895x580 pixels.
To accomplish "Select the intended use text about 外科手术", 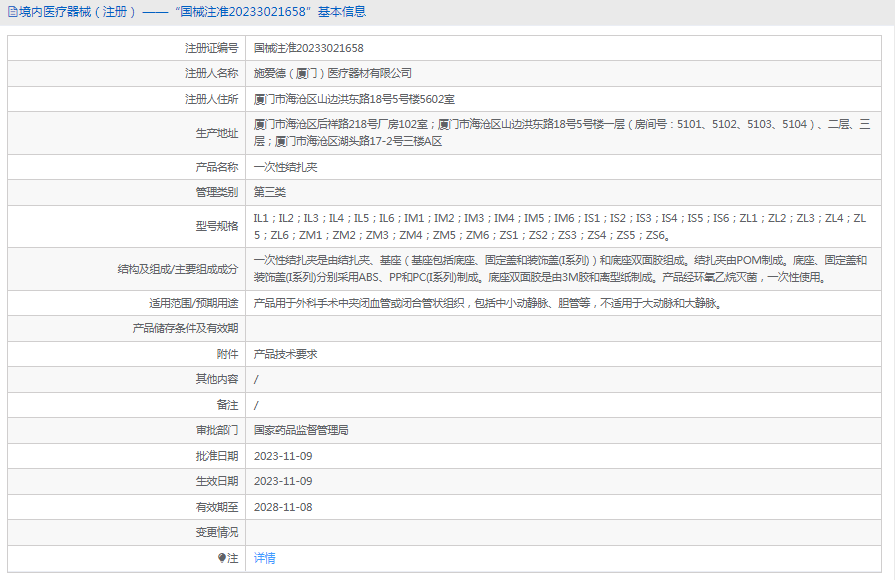I will coord(489,303).
